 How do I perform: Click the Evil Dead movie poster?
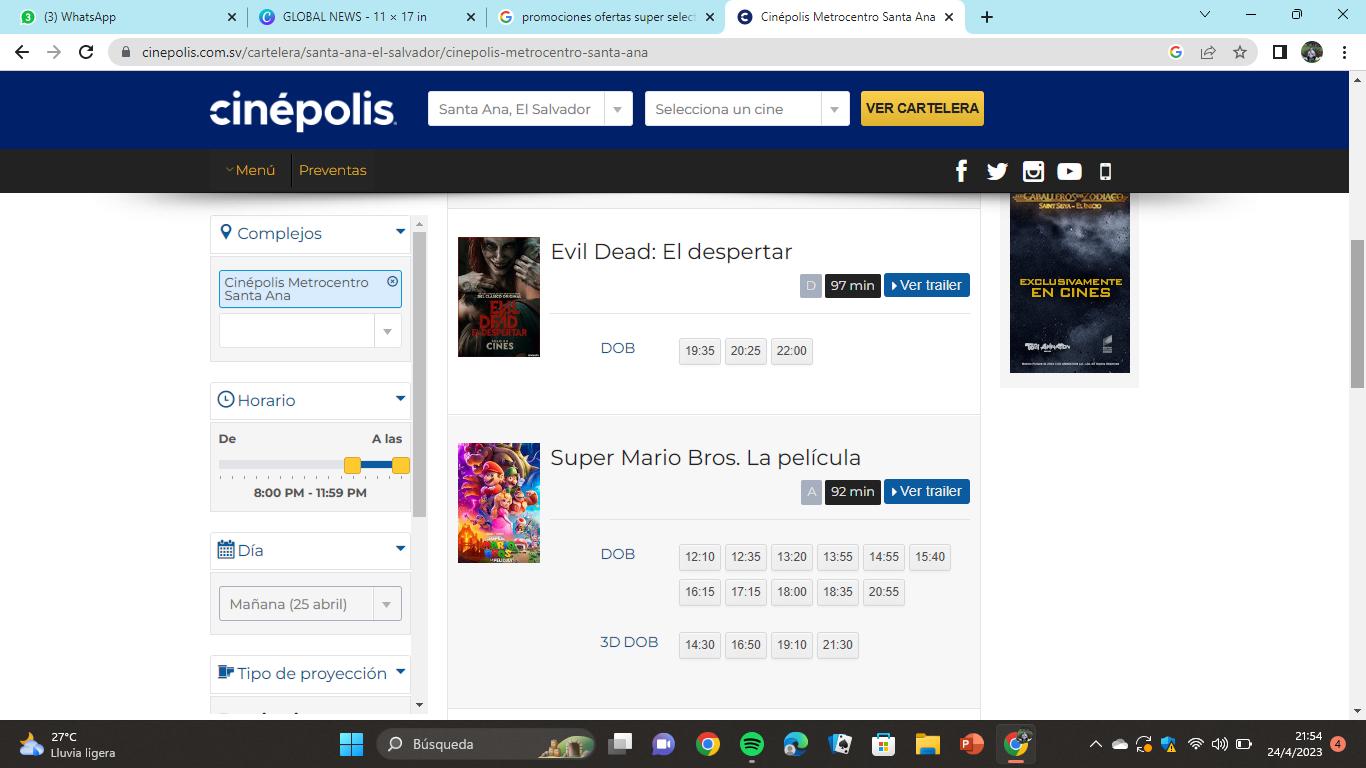coord(499,297)
